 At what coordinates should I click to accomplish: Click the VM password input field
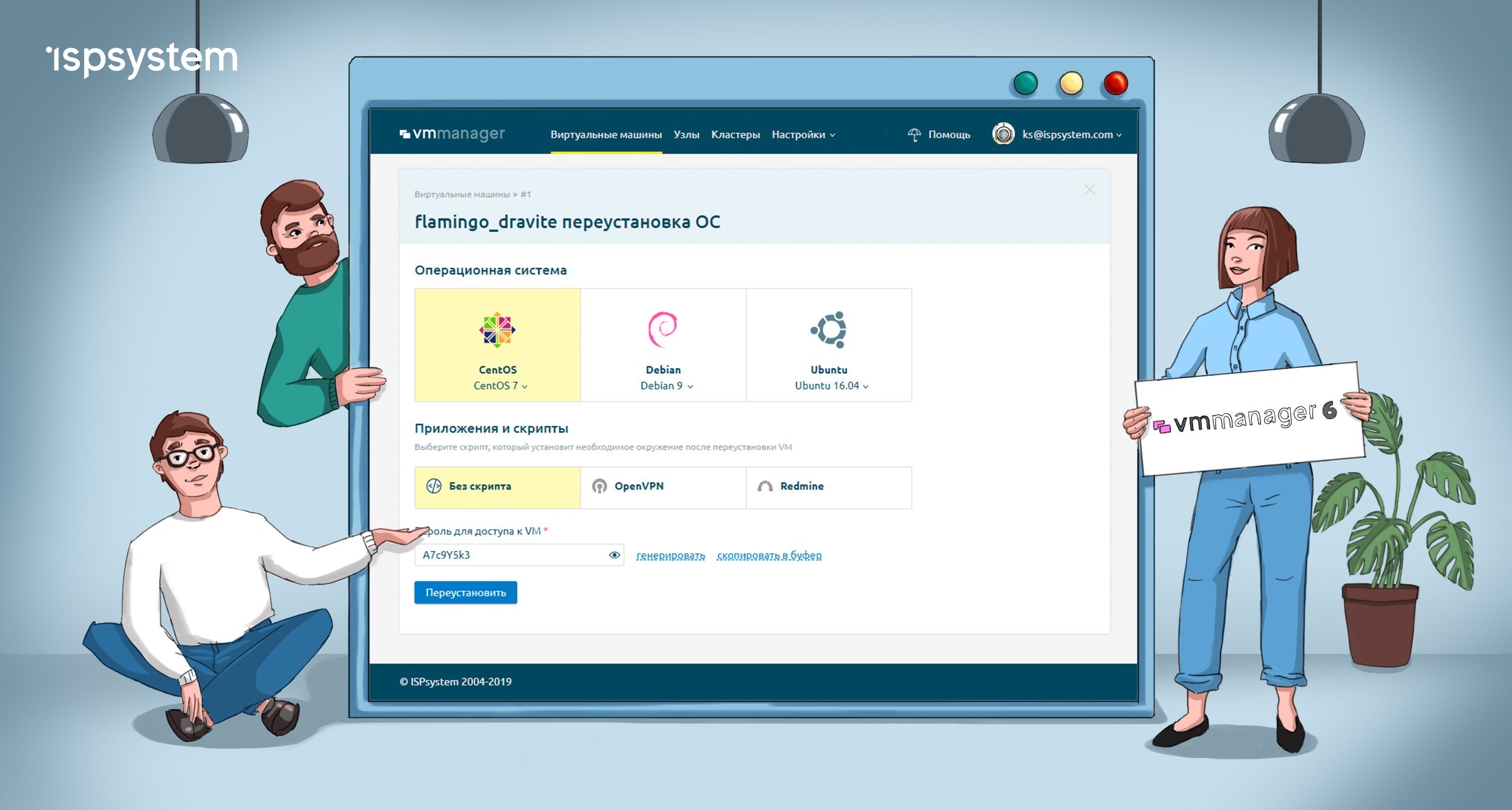[511, 555]
